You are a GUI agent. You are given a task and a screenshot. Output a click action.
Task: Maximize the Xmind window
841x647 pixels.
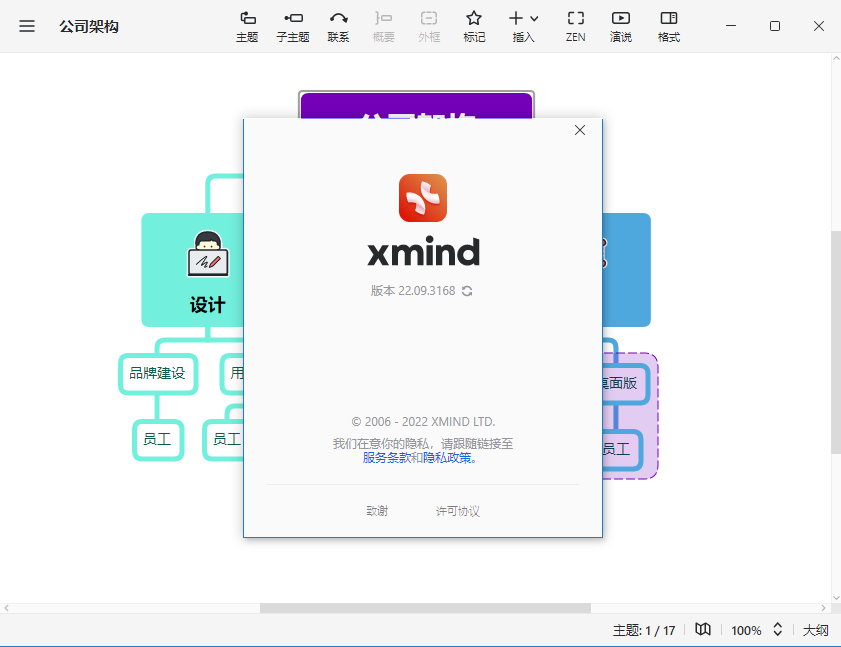(x=774, y=26)
